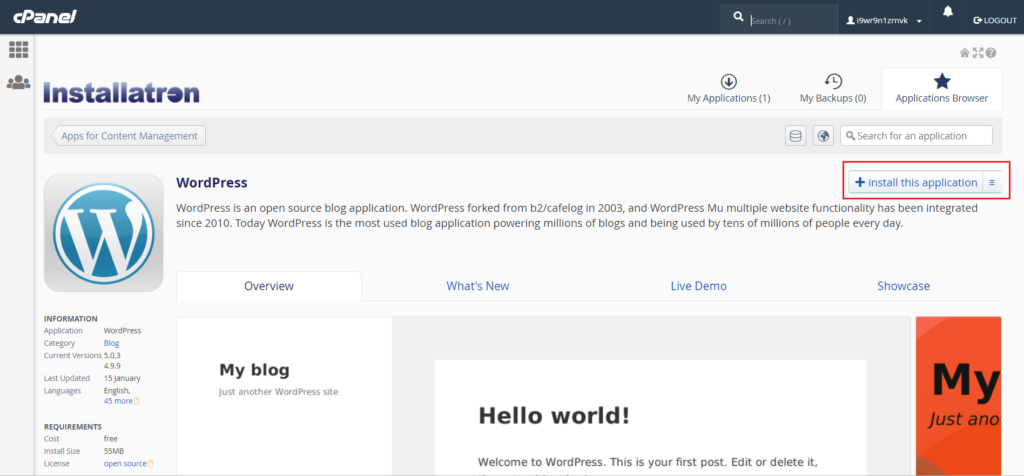1024x476 pixels.
Task: Click the WordPress application logo
Action: [x=104, y=232]
